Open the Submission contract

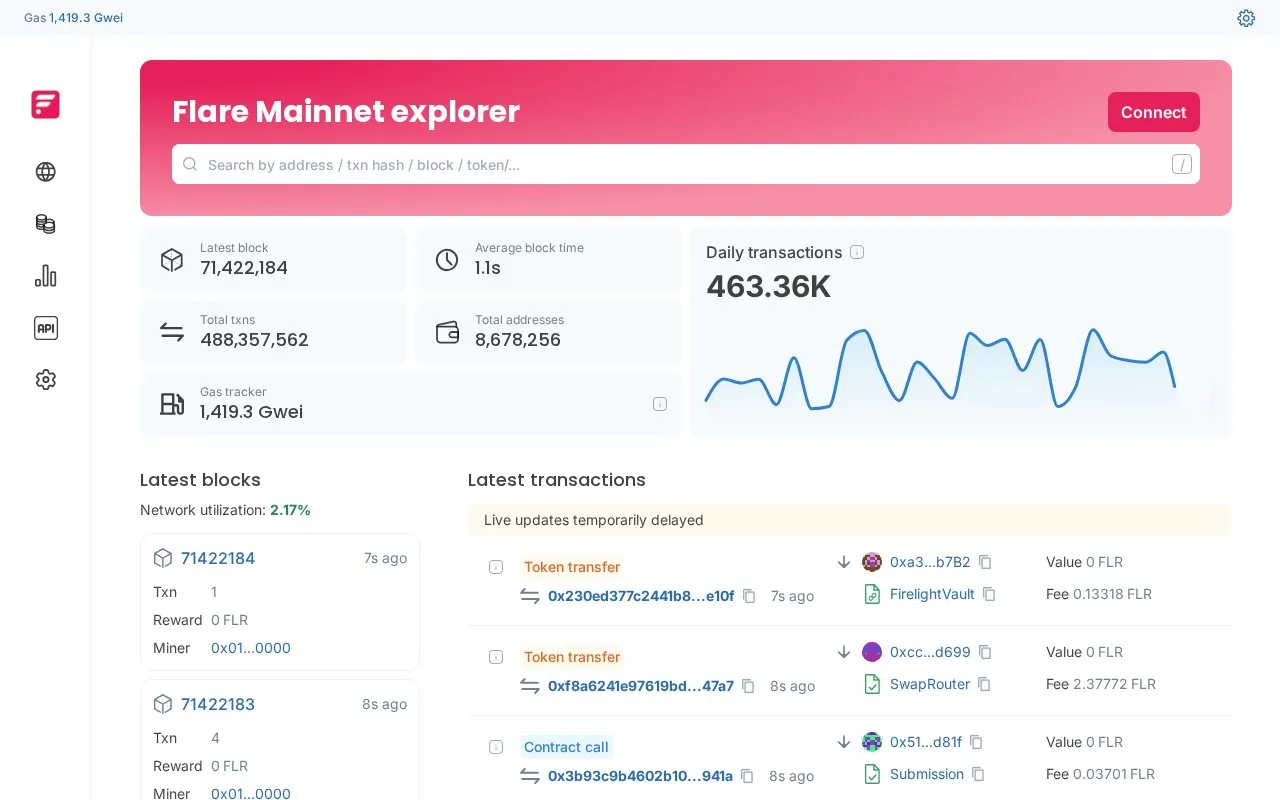(x=927, y=774)
